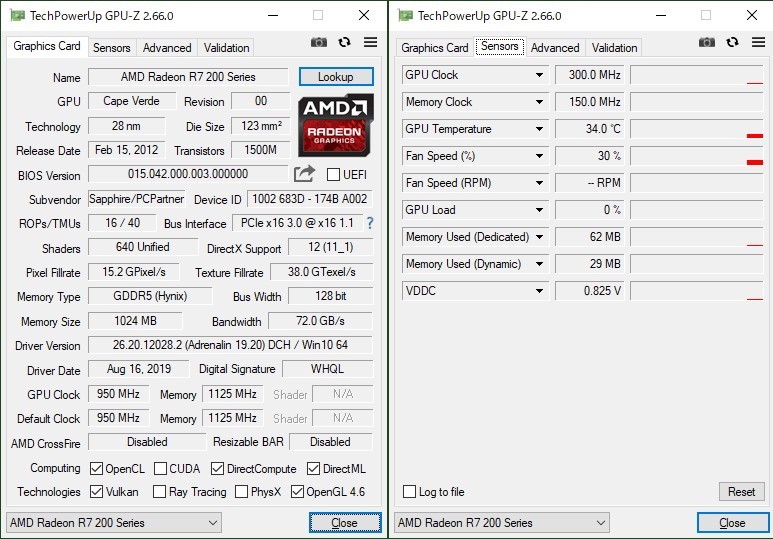This screenshot has height=539, width=773.
Task: Click the Fan Speed (%) history graph
Action: (697, 156)
